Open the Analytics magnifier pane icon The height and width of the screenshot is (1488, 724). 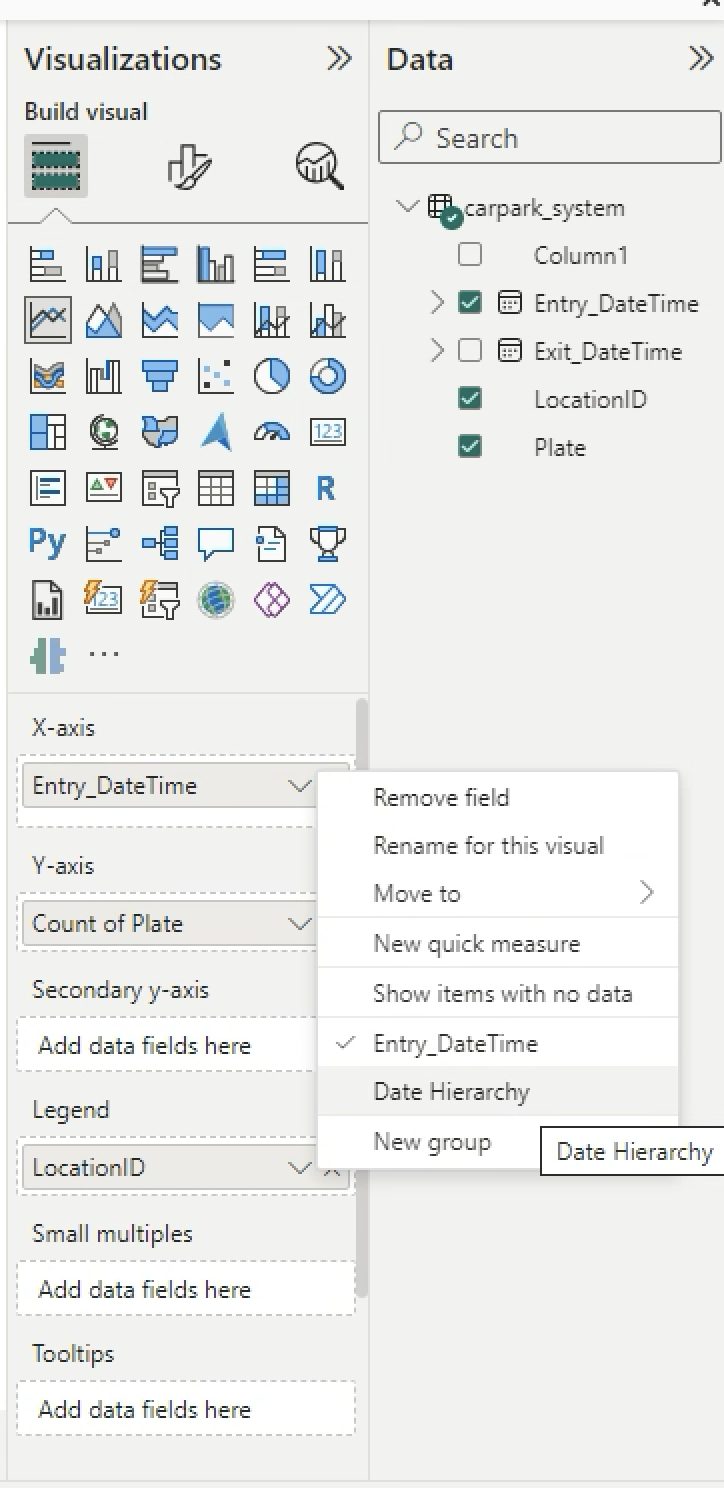click(x=320, y=166)
